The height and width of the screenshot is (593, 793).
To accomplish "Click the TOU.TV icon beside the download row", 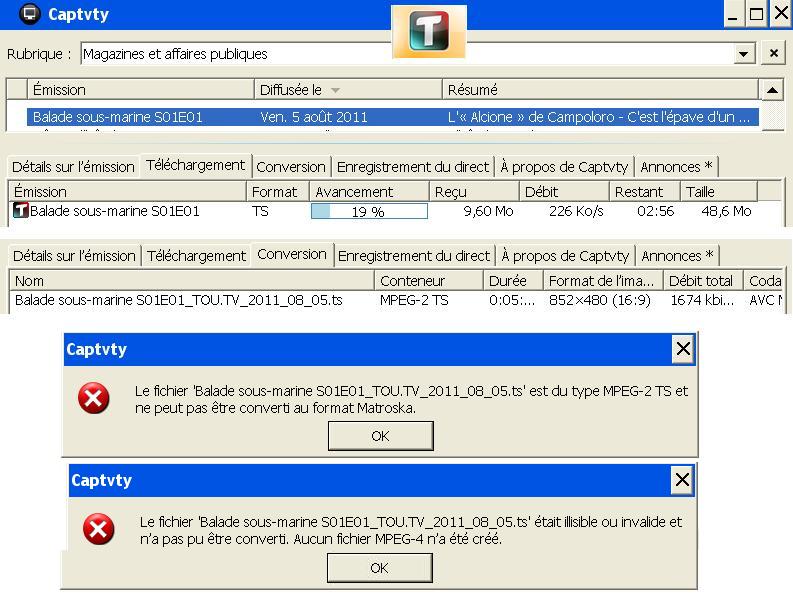I will point(21,211).
